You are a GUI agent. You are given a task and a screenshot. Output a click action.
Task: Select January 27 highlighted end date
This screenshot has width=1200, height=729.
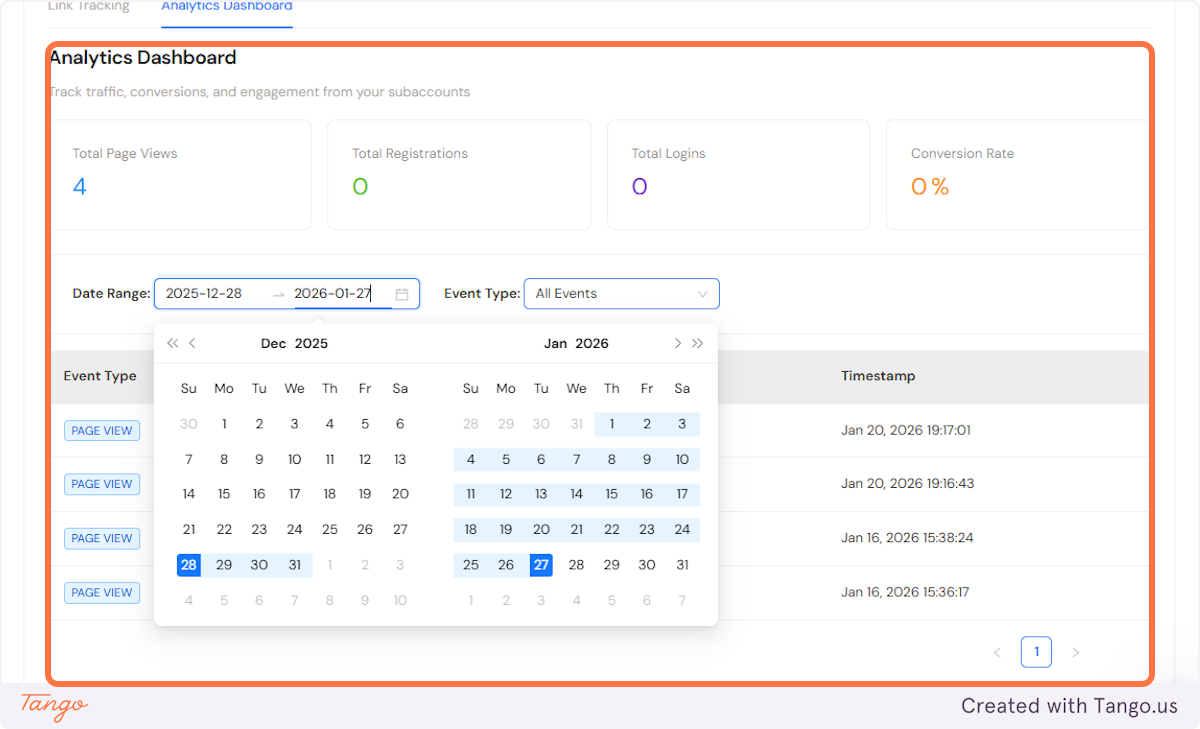(541, 565)
